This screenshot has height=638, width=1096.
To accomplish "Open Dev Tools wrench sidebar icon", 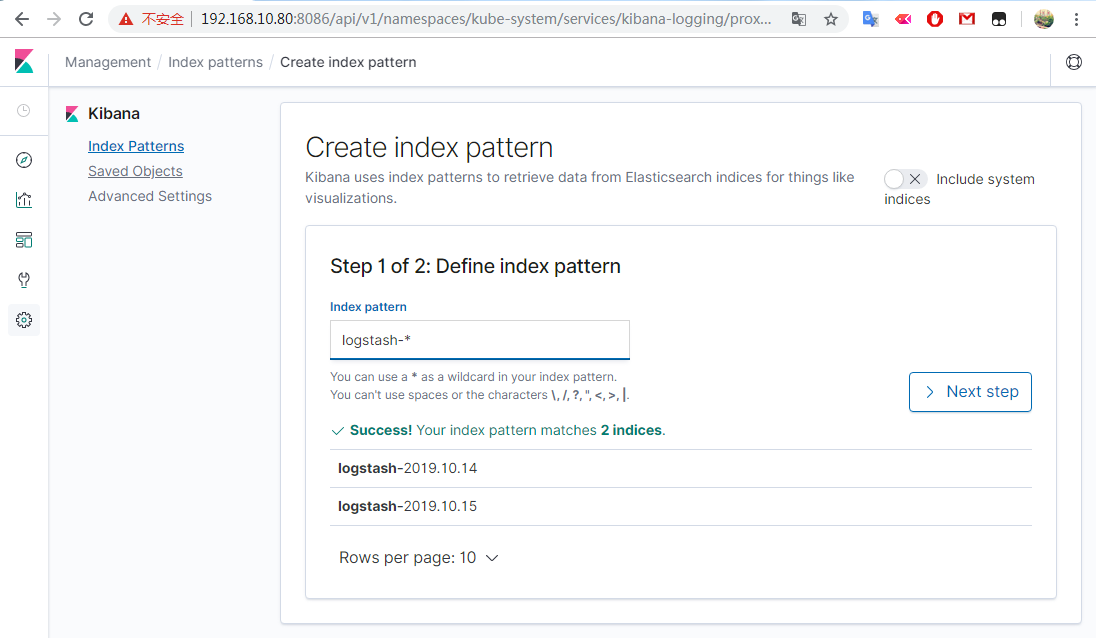I will [x=24, y=280].
